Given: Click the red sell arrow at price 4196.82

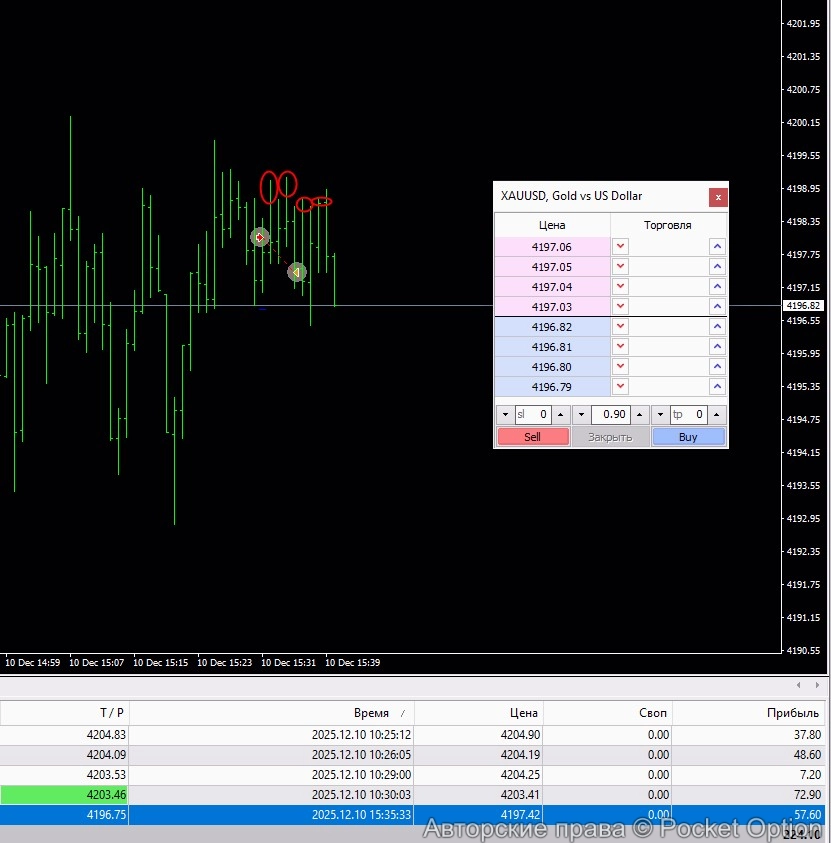Looking at the screenshot, I should point(620,327).
